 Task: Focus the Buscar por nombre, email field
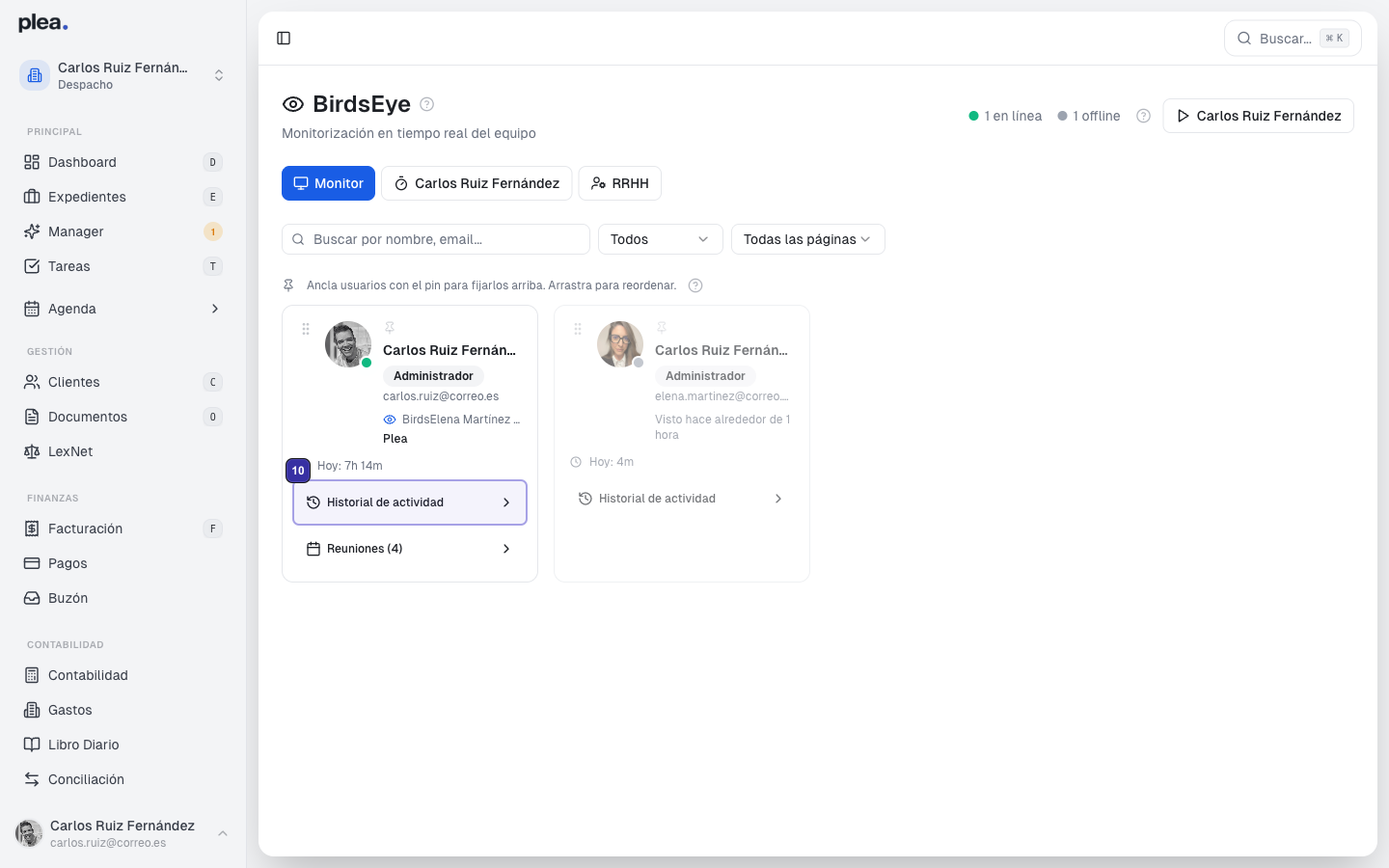(x=436, y=239)
